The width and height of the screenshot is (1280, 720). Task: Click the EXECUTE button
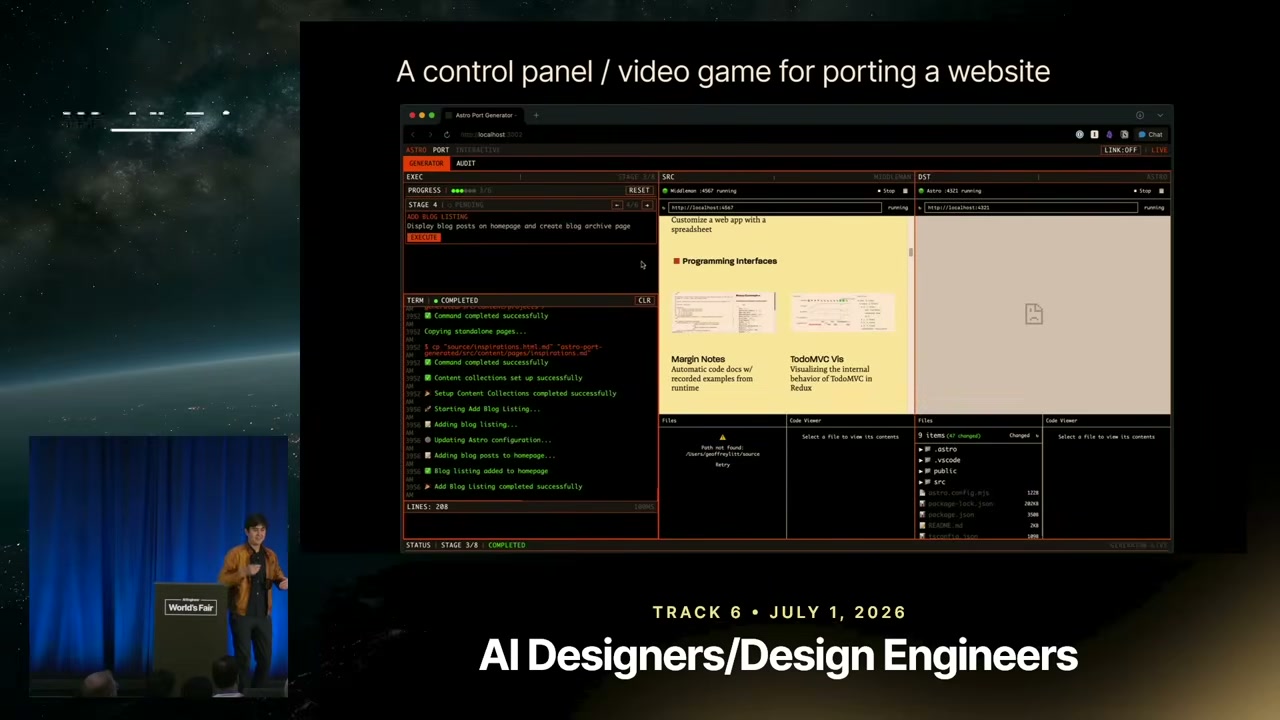point(424,237)
